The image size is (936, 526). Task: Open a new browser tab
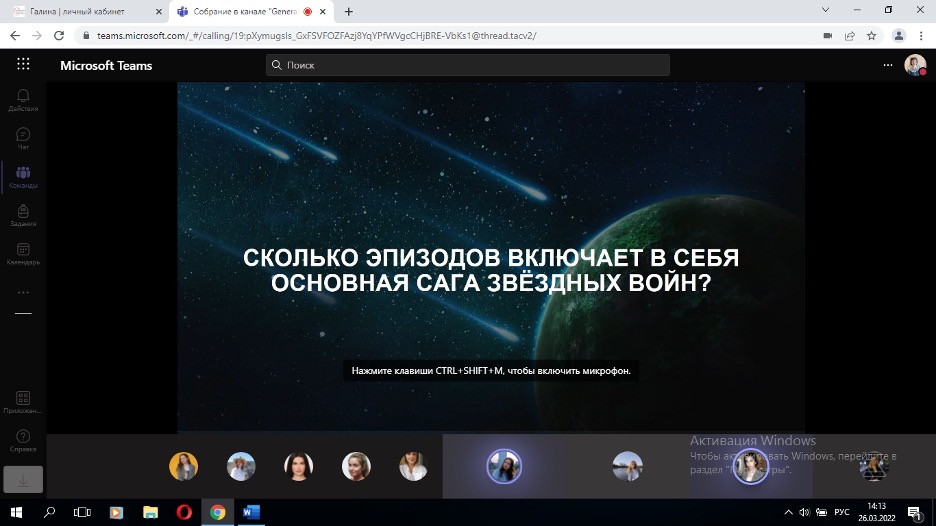point(349,11)
